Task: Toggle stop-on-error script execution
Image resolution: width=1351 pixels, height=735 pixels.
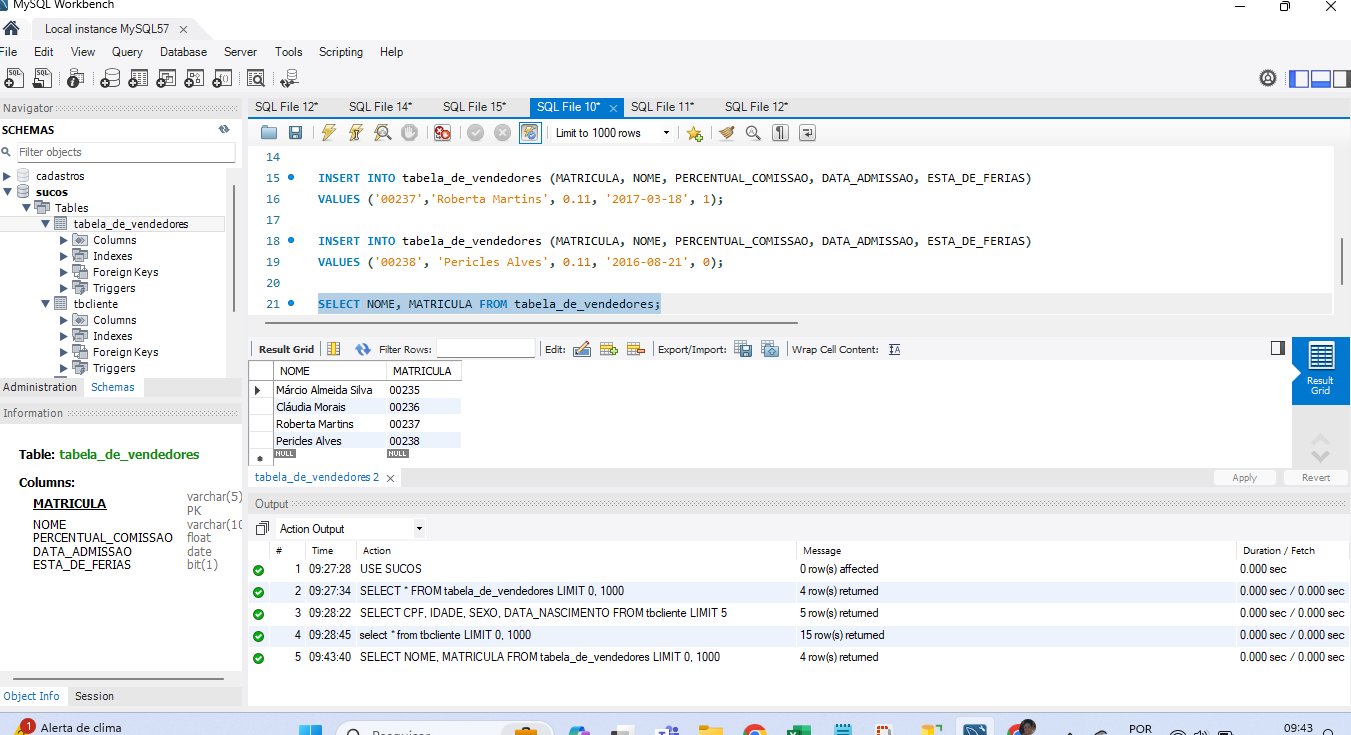Action: click(442, 133)
